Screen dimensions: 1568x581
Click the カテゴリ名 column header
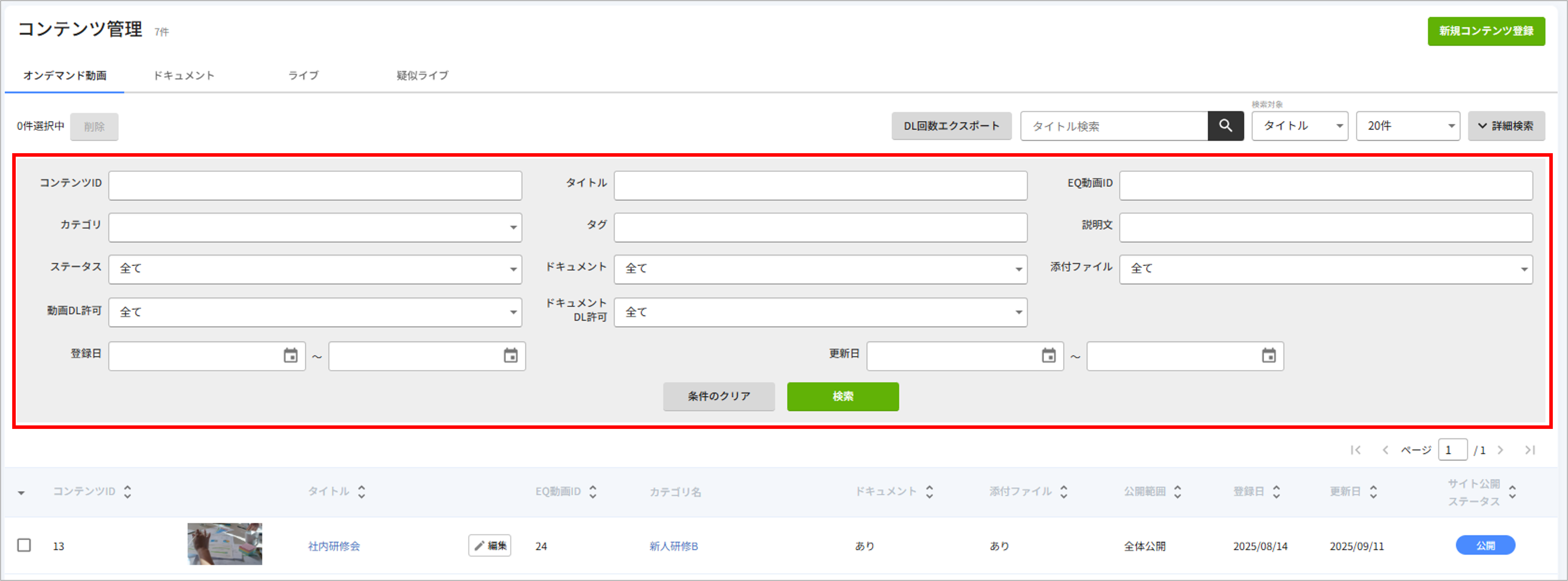click(x=675, y=492)
